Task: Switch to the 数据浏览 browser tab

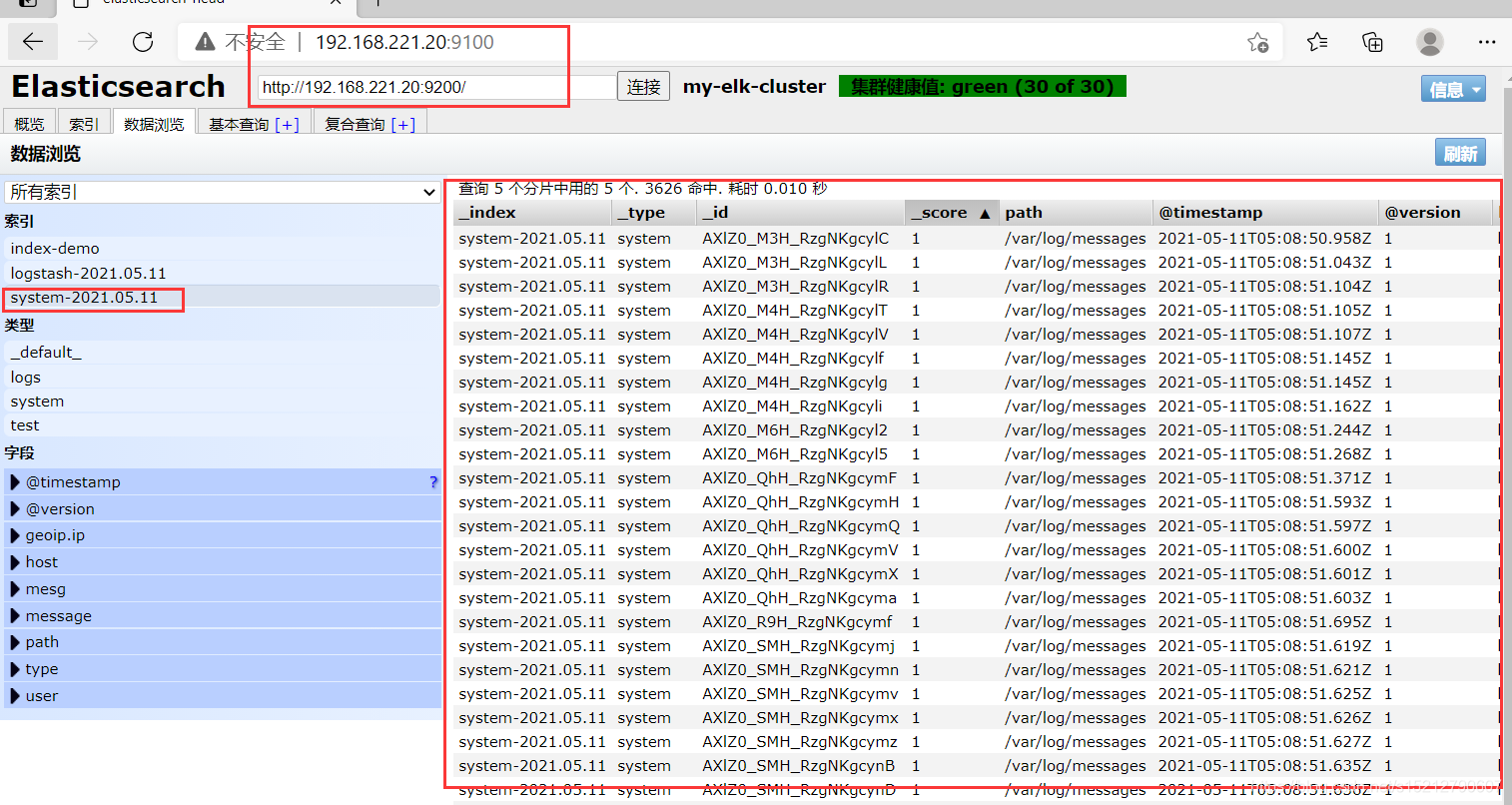Action: [x=154, y=123]
